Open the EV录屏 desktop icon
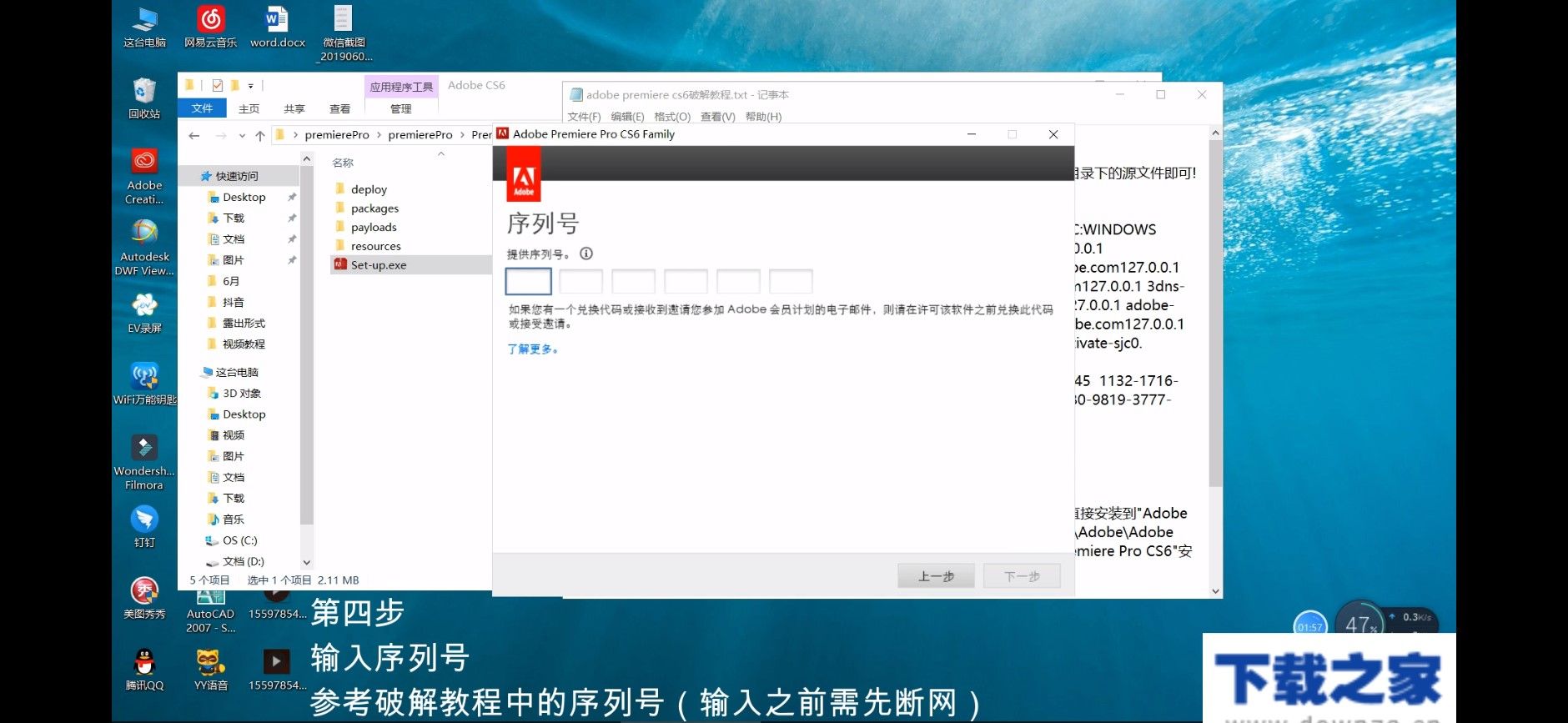The width and height of the screenshot is (1568, 723). (x=144, y=314)
